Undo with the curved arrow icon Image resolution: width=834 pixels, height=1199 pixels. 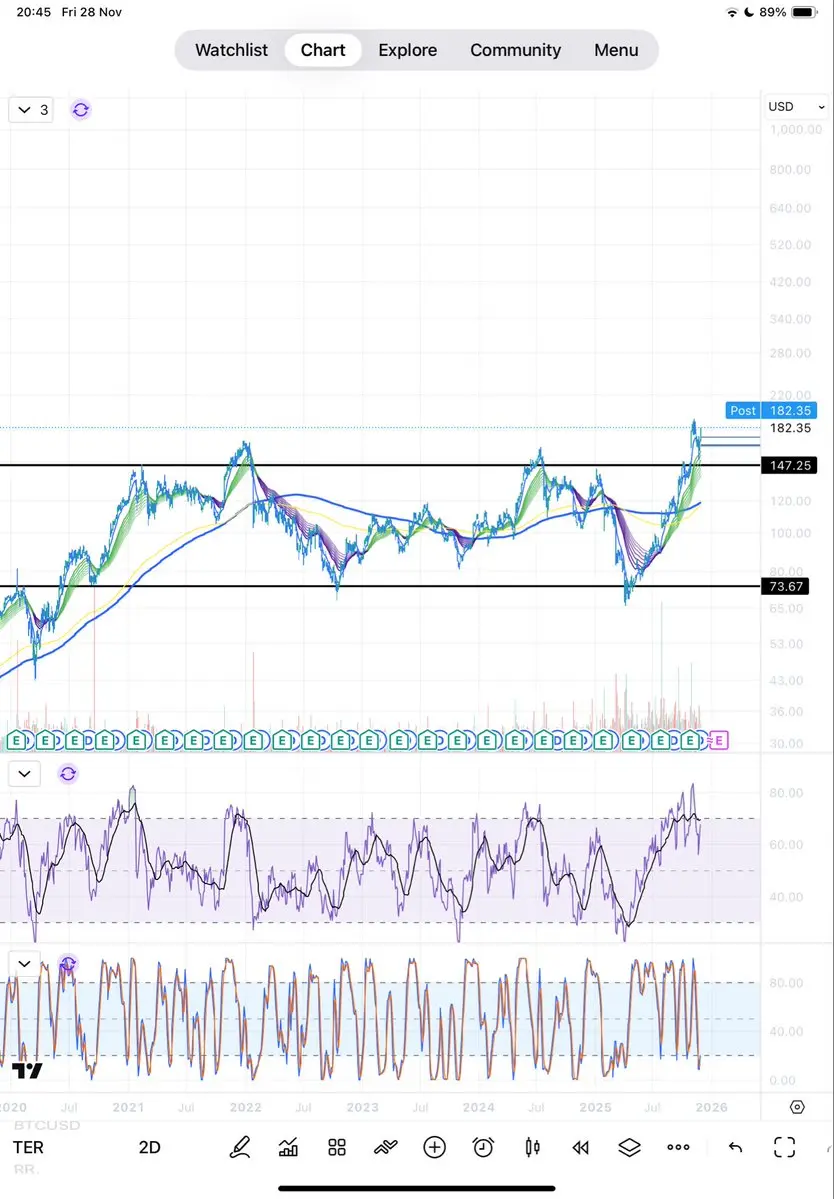(x=735, y=1147)
